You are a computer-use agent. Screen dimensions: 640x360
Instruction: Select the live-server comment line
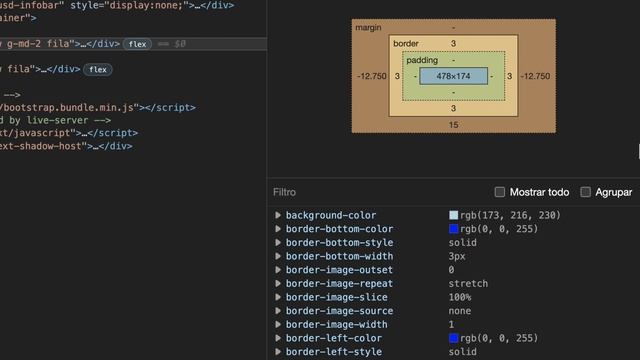tap(56, 120)
